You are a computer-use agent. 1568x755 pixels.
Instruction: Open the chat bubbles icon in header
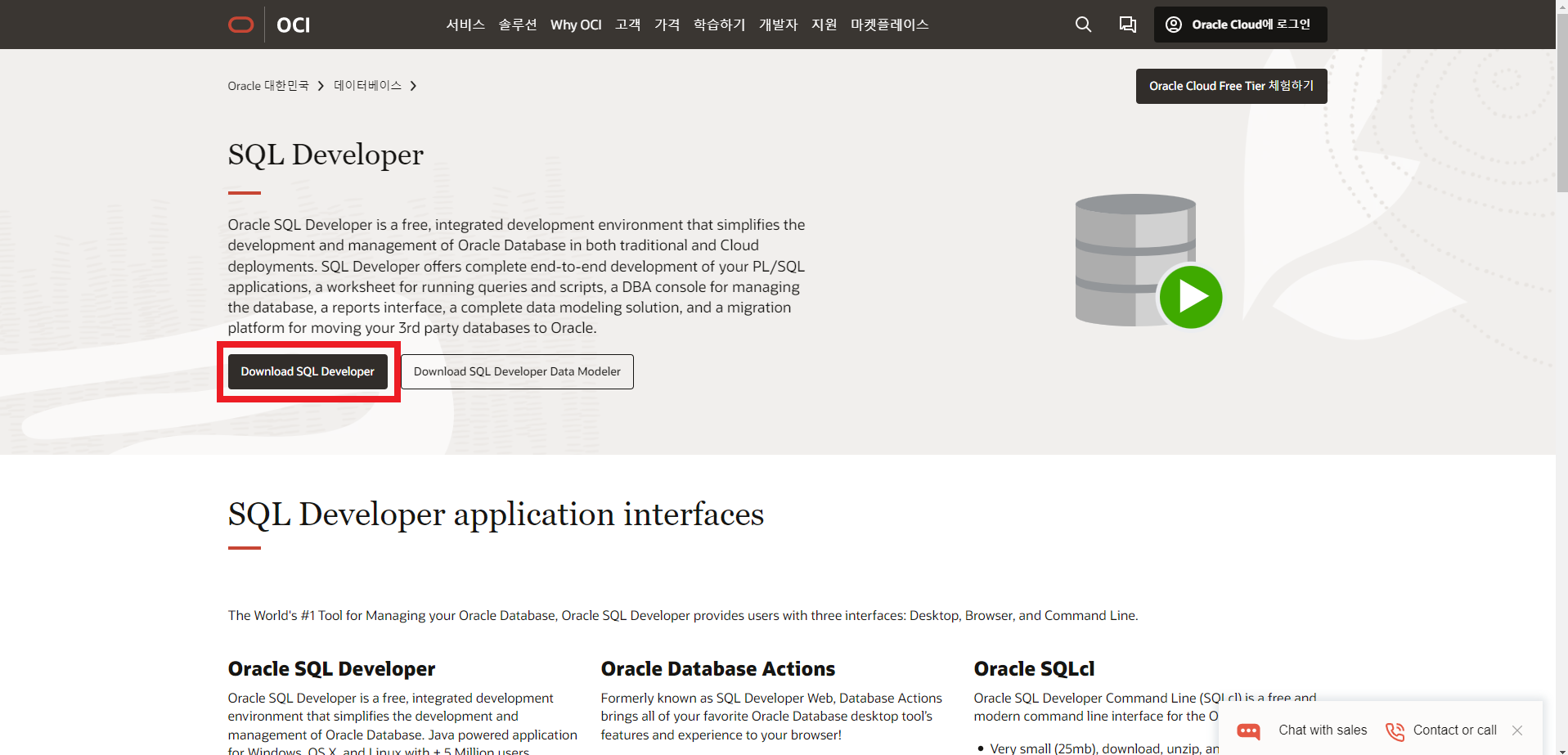pos(1128,25)
